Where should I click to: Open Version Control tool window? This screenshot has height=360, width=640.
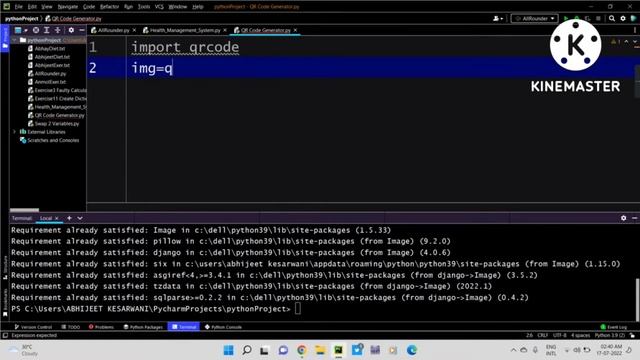pos(33,327)
